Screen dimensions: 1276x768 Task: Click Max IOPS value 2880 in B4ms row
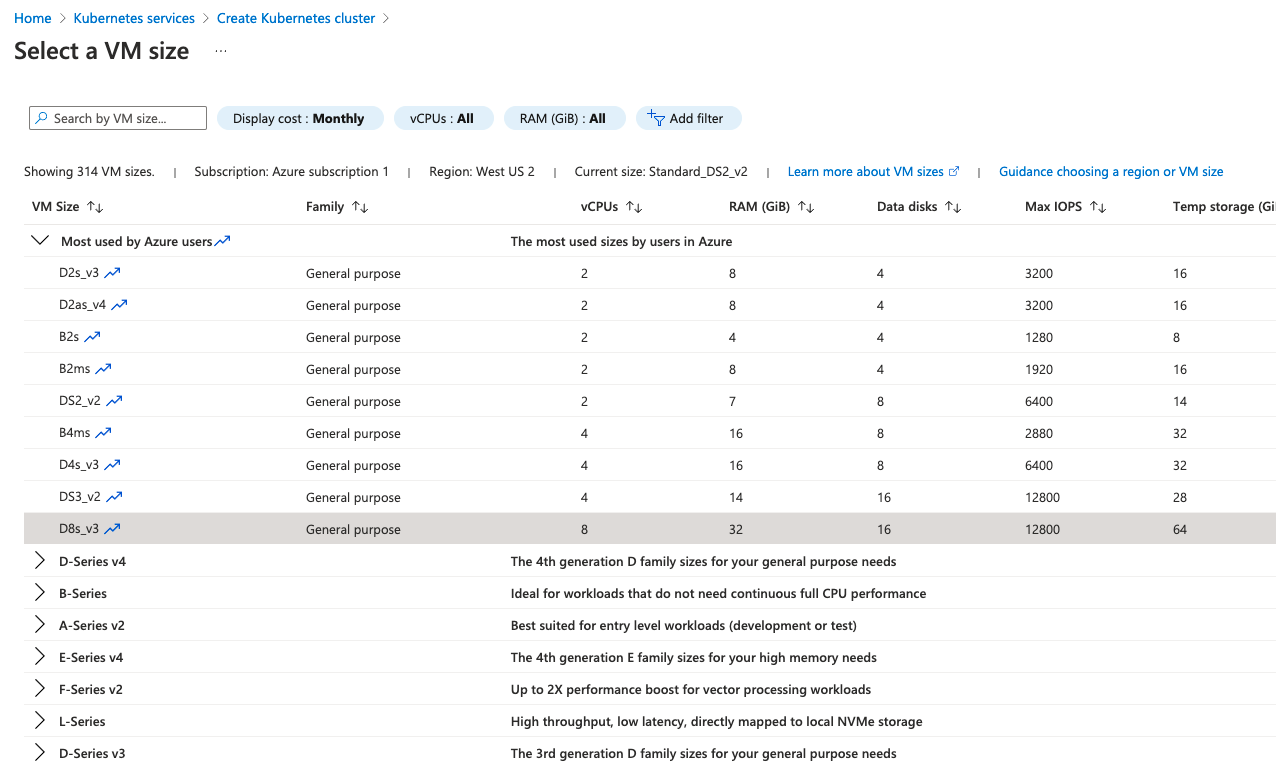pos(1039,433)
